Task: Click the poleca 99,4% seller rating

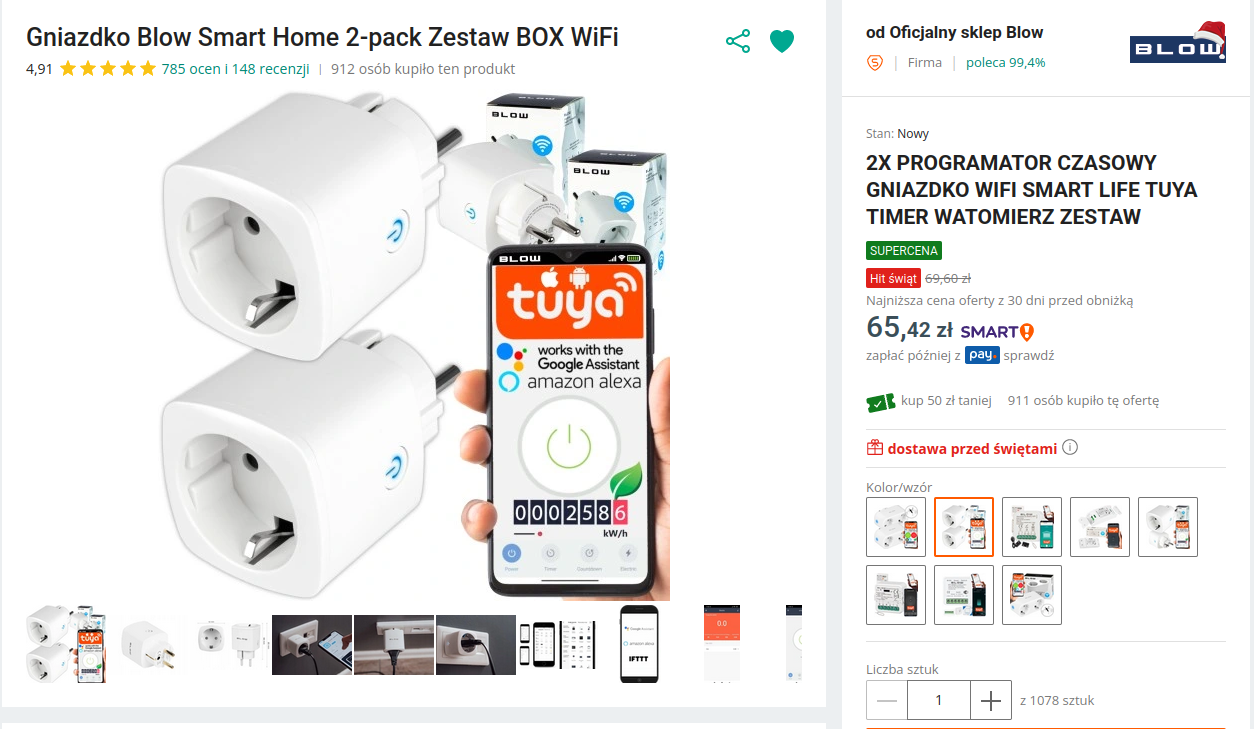Action: (x=1006, y=62)
